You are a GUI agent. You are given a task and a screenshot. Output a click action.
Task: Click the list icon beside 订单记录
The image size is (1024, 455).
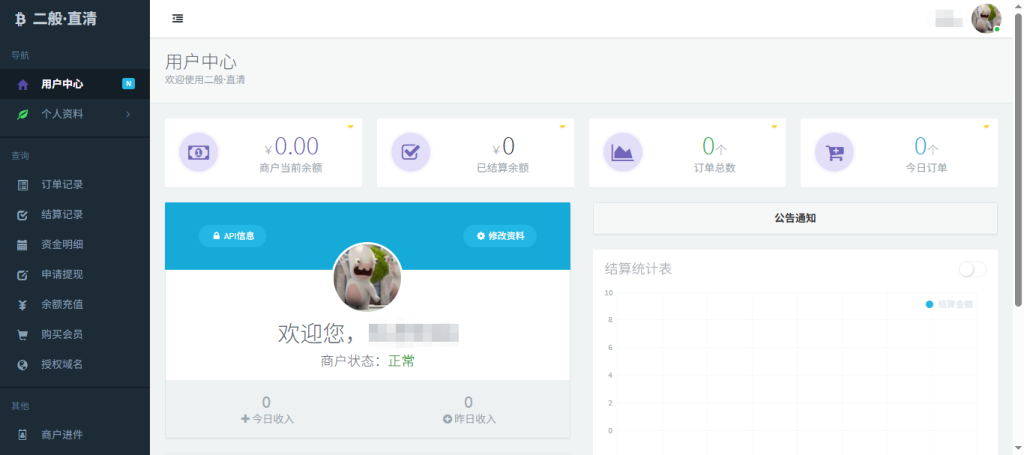click(23, 185)
